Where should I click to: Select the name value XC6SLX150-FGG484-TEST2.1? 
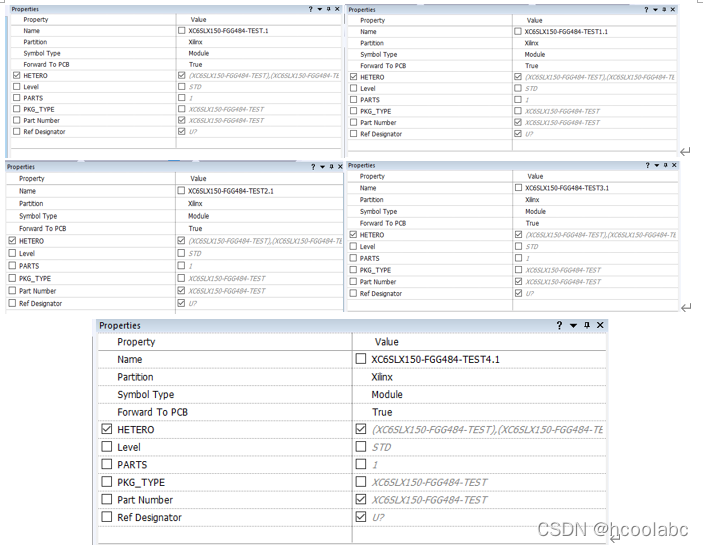click(x=231, y=191)
